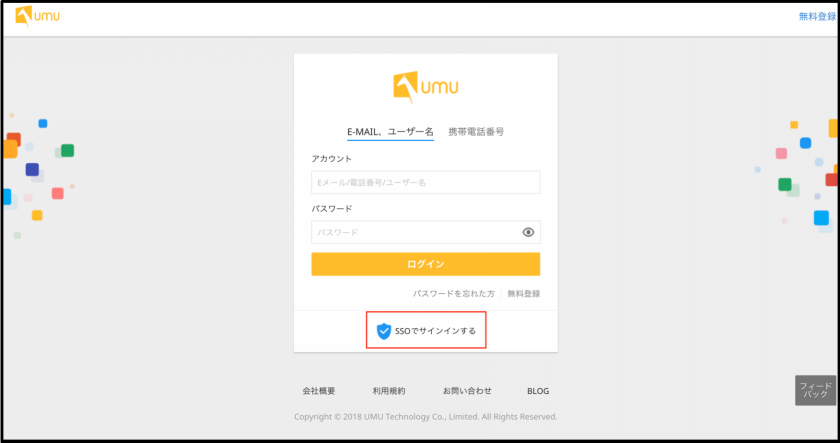Viewport: 840px width, 443px height.
Task: Switch to the 携帯電話番号 tab
Action: click(476, 132)
